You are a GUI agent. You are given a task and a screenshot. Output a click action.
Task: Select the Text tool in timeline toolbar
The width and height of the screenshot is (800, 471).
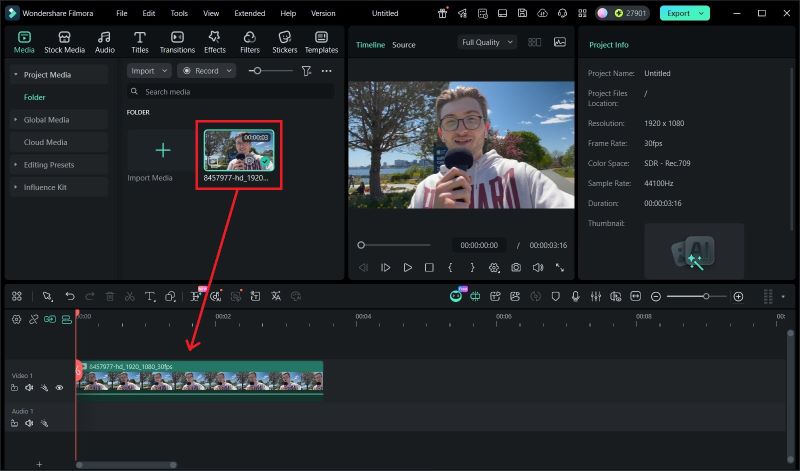[149, 296]
